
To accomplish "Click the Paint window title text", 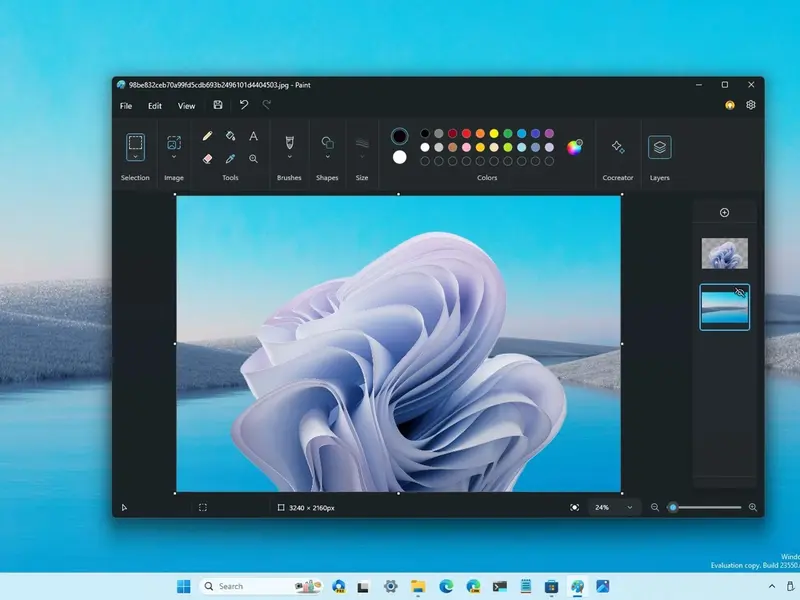I will (x=219, y=85).
